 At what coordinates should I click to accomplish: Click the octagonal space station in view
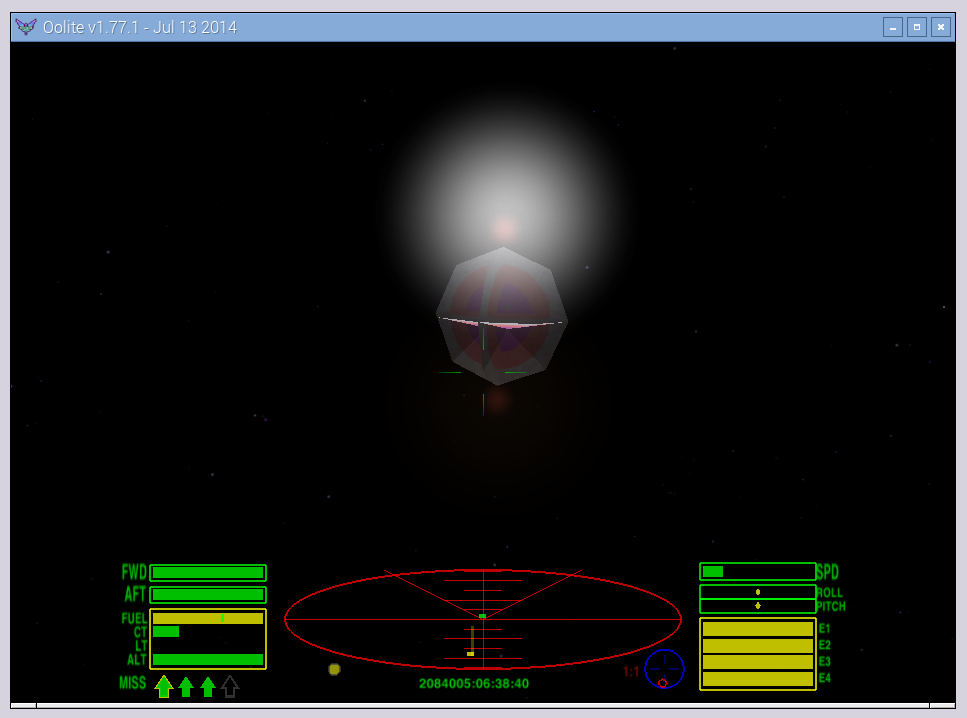(x=502, y=316)
